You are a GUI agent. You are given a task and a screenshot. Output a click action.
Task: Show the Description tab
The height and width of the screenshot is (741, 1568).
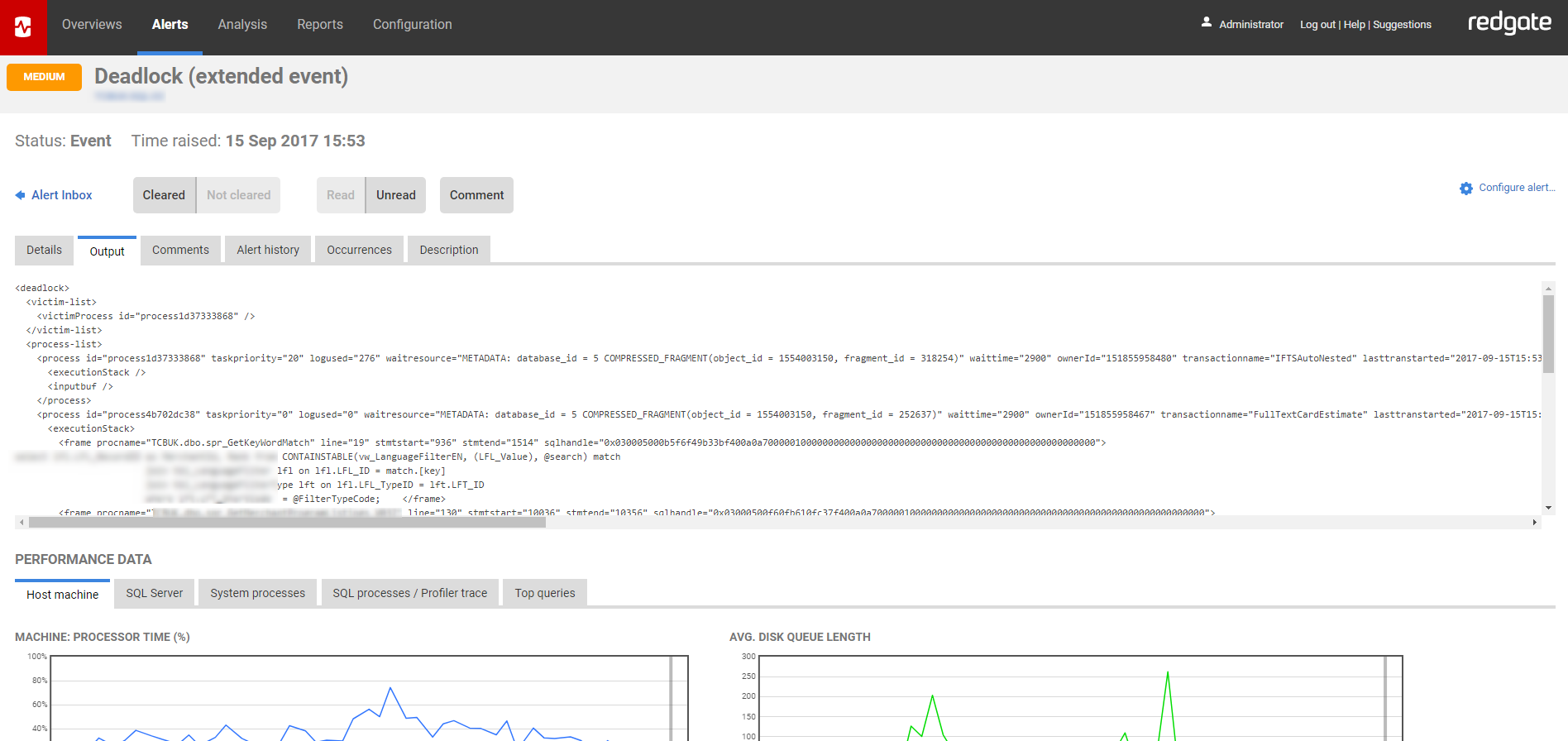click(449, 250)
